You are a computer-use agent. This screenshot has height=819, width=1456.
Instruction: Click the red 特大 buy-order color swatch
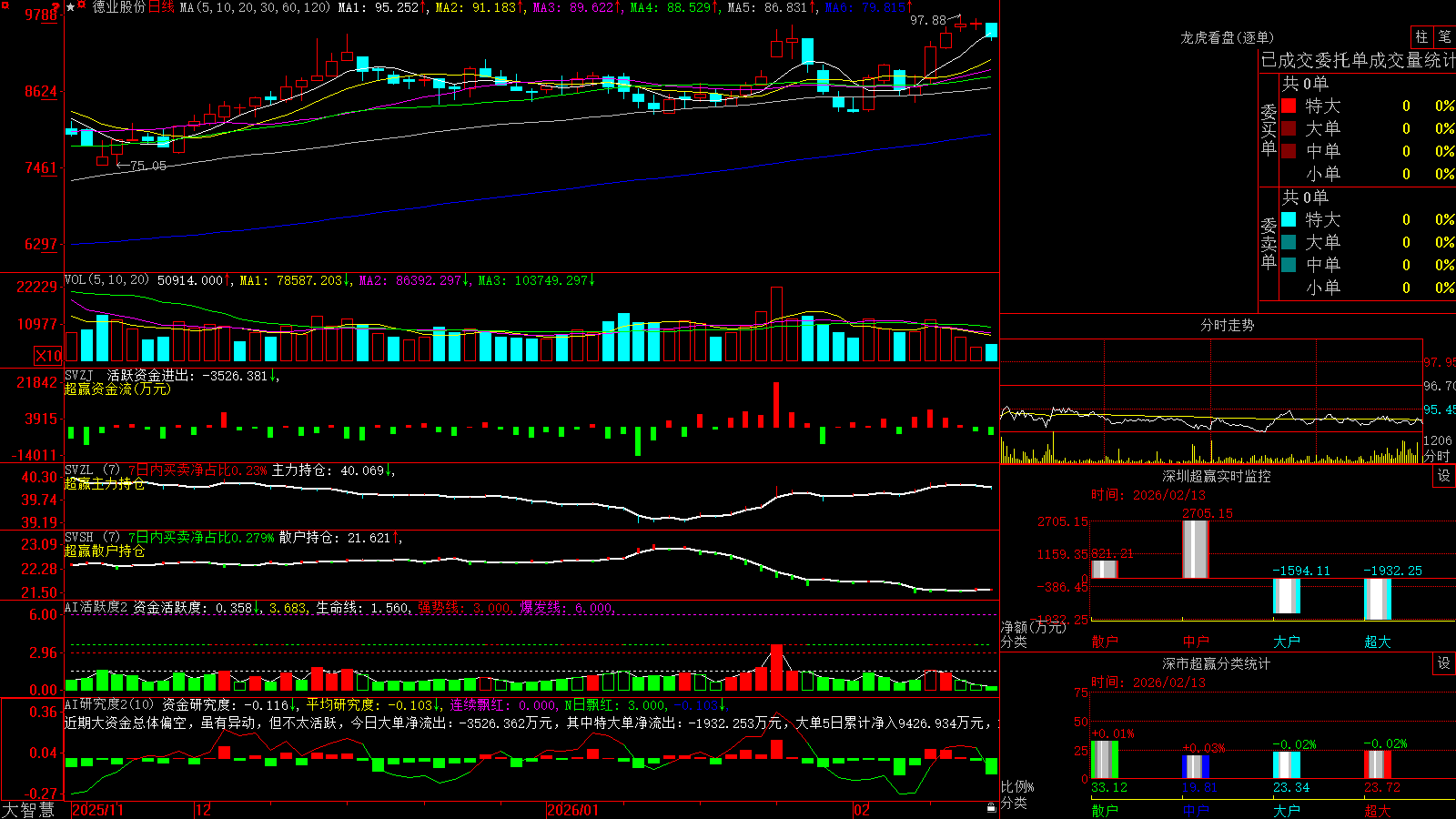coord(1289,106)
